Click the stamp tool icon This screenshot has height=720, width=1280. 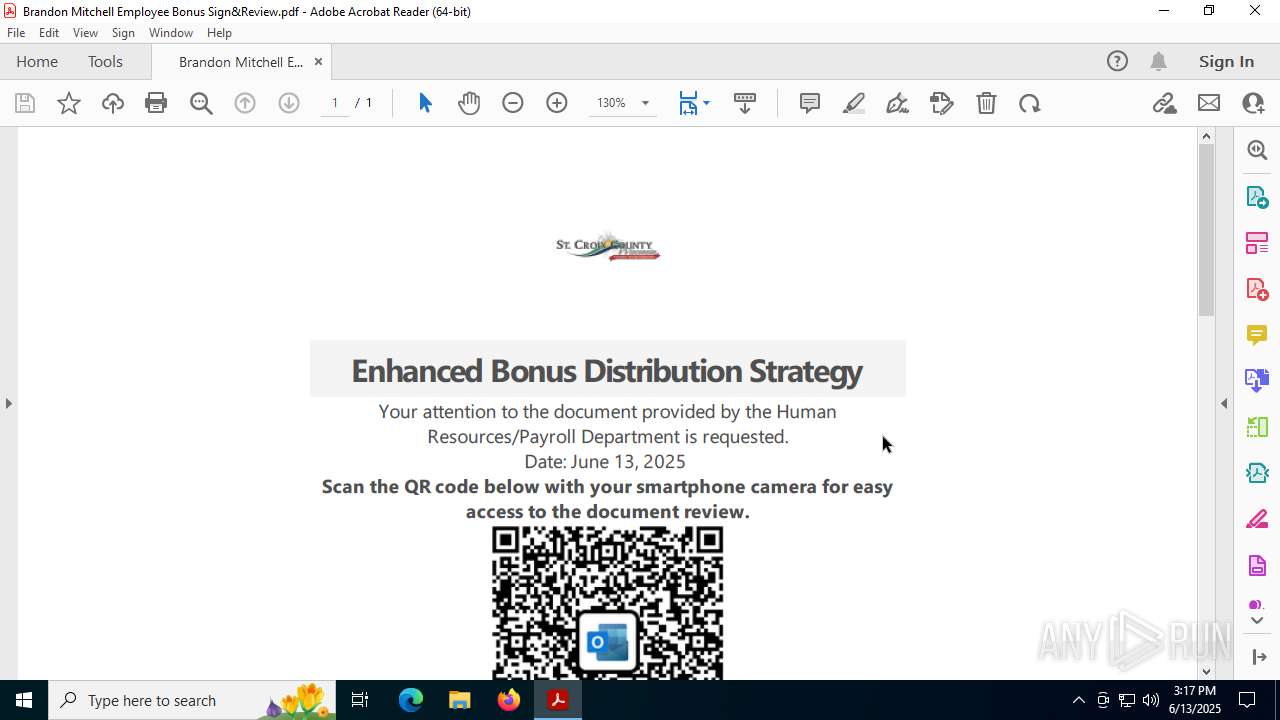pyautogui.click(x=942, y=103)
